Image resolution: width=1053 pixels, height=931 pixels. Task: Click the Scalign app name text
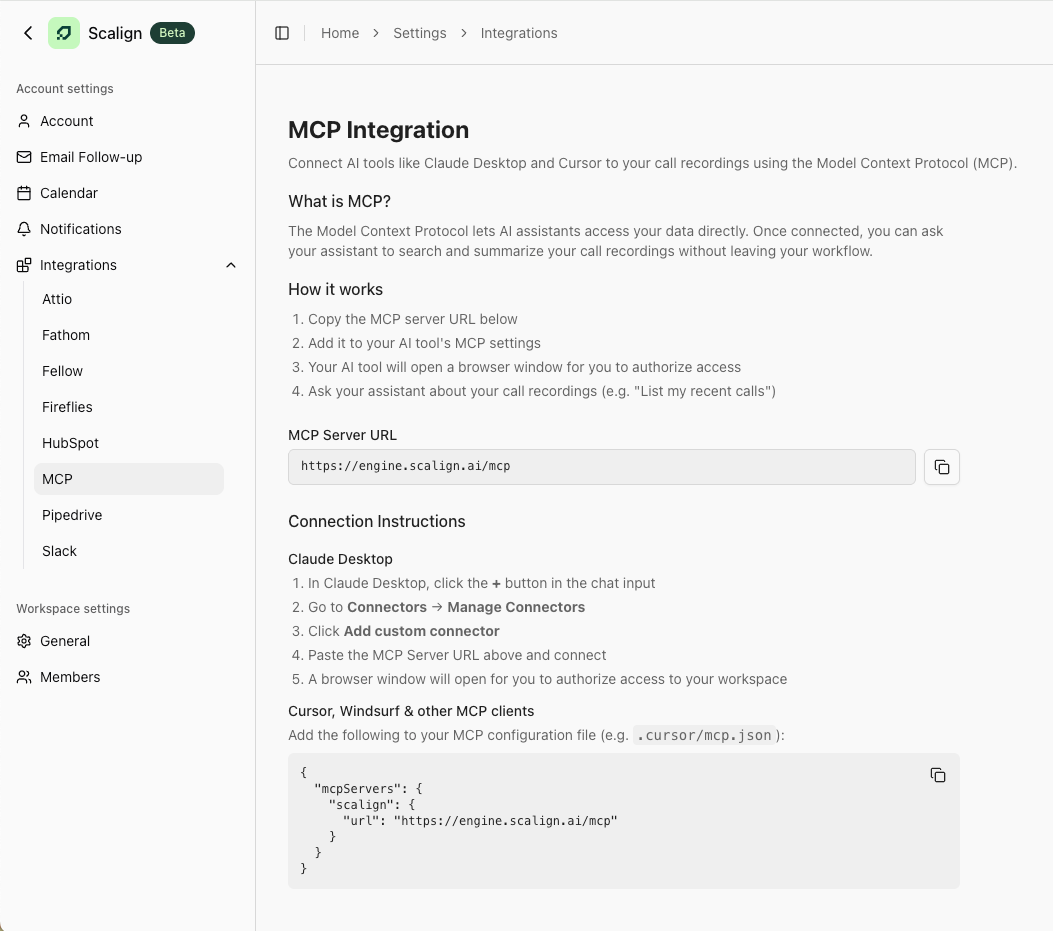(115, 33)
